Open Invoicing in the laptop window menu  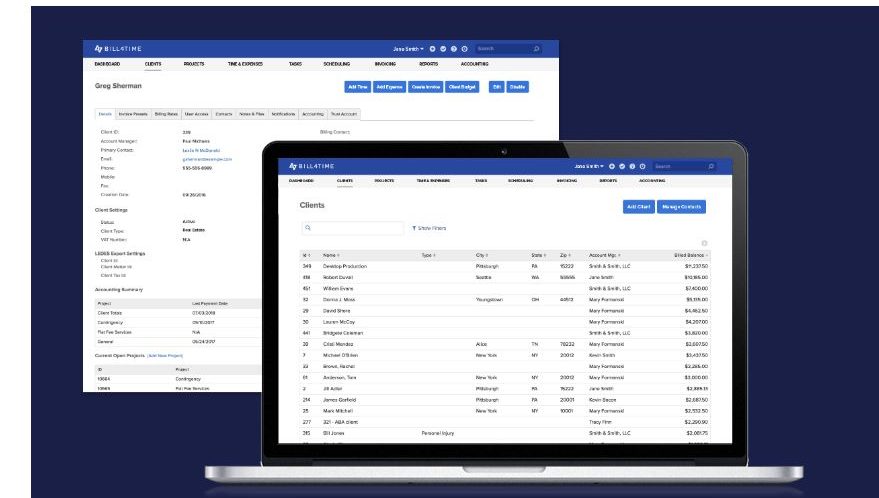(x=567, y=181)
